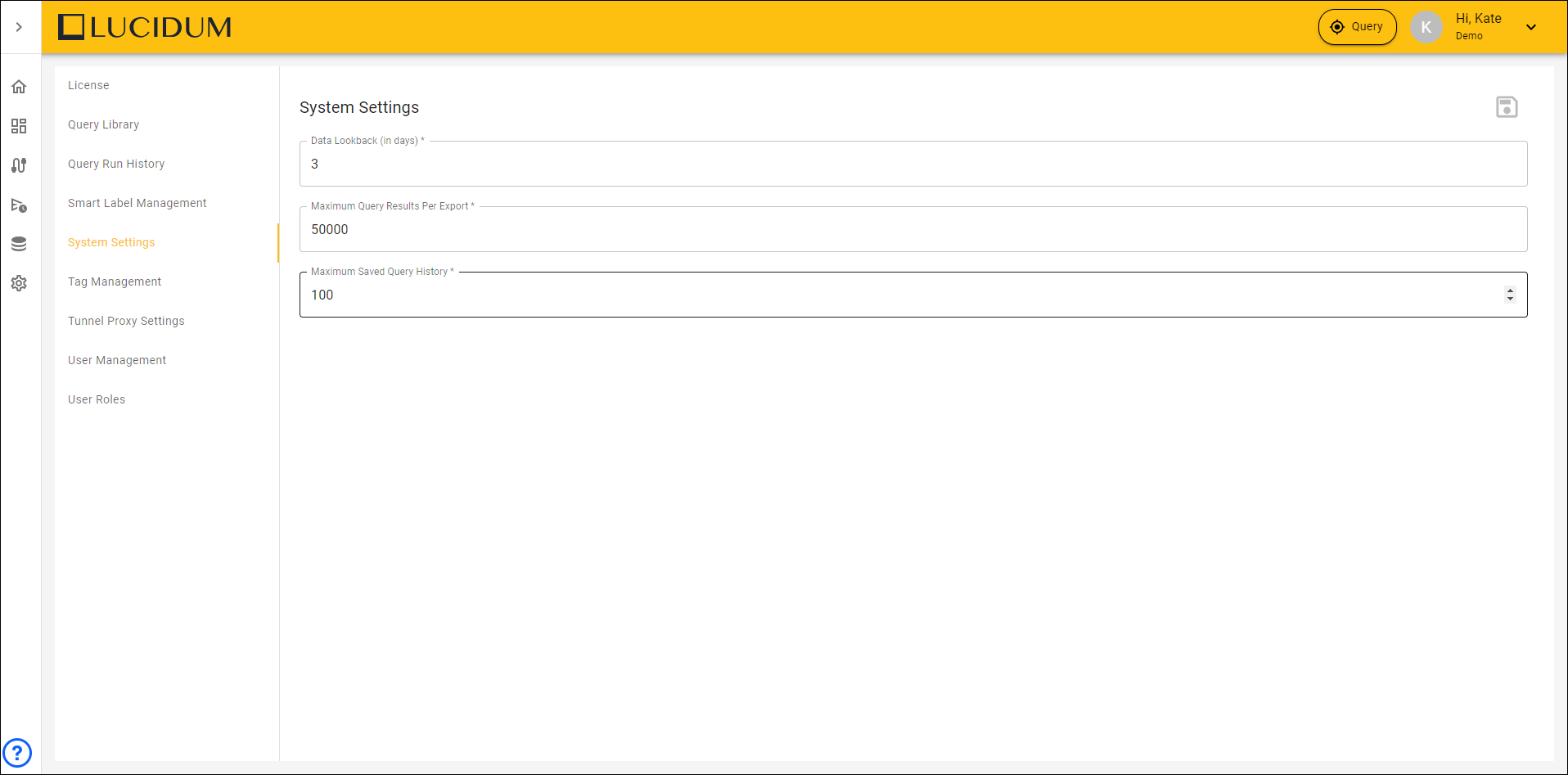The height and width of the screenshot is (775, 1568).
Task: Open the Dashboard grid icon in sidebar
Action: coord(19,126)
